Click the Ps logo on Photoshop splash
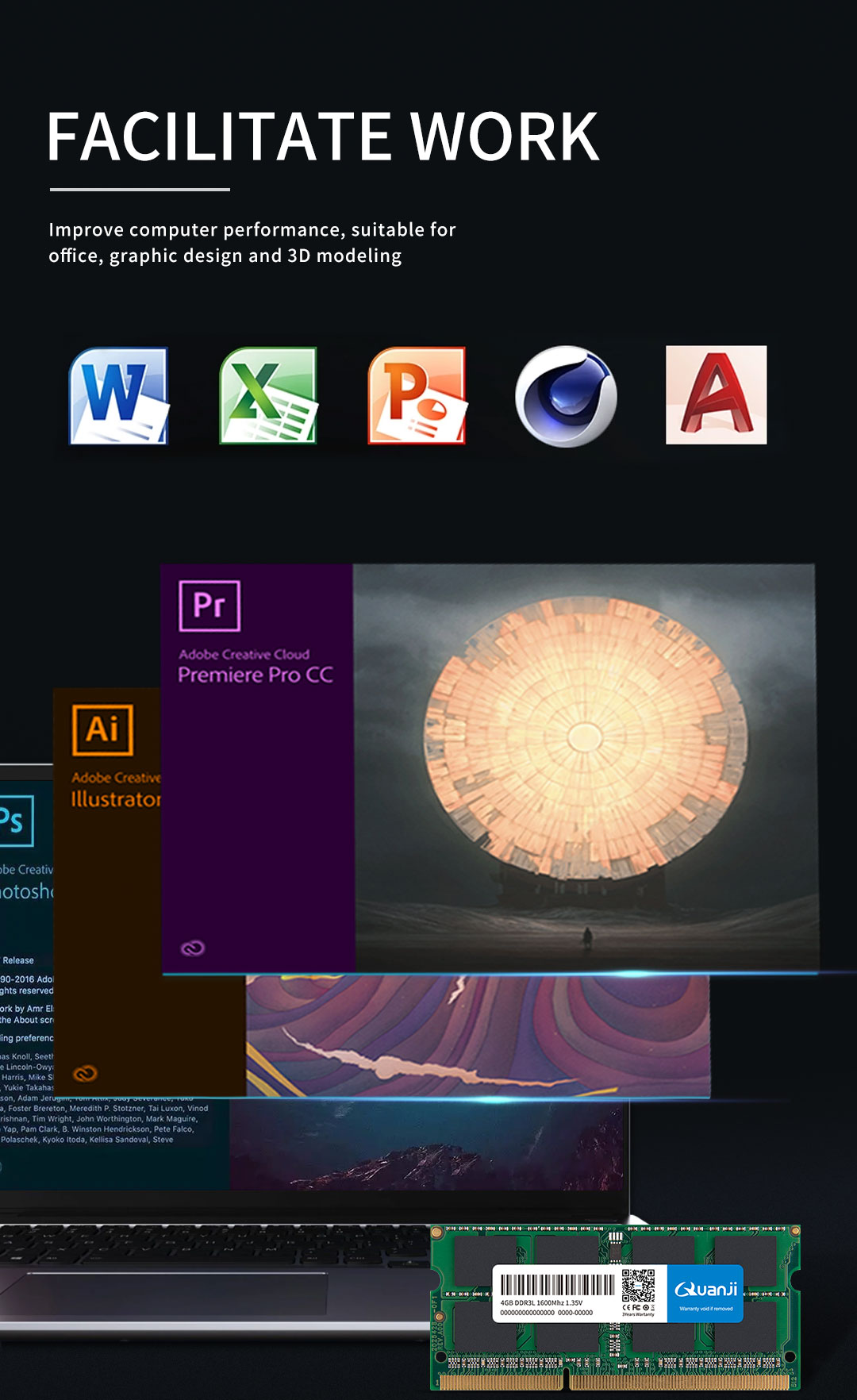This screenshot has width=857, height=1400. point(15,821)
